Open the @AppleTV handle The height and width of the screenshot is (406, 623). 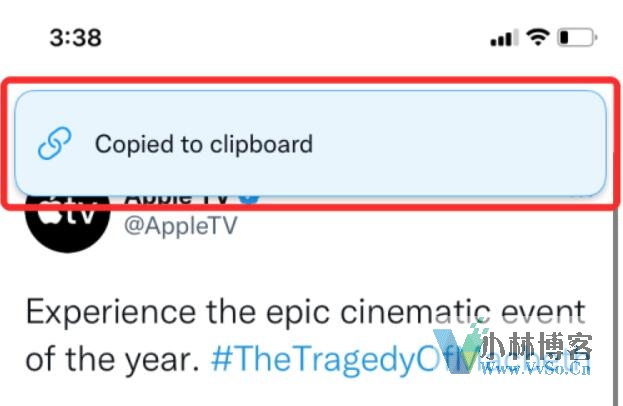coord(181,226)
